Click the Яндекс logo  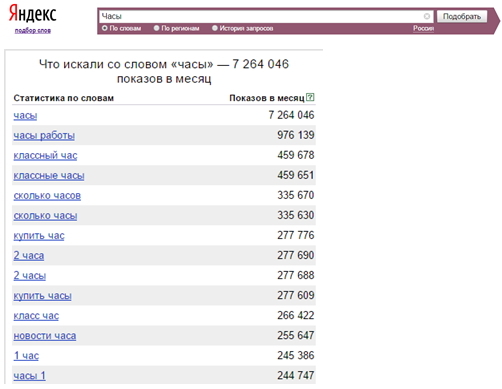pyautogui.click(x=33, y=13)
